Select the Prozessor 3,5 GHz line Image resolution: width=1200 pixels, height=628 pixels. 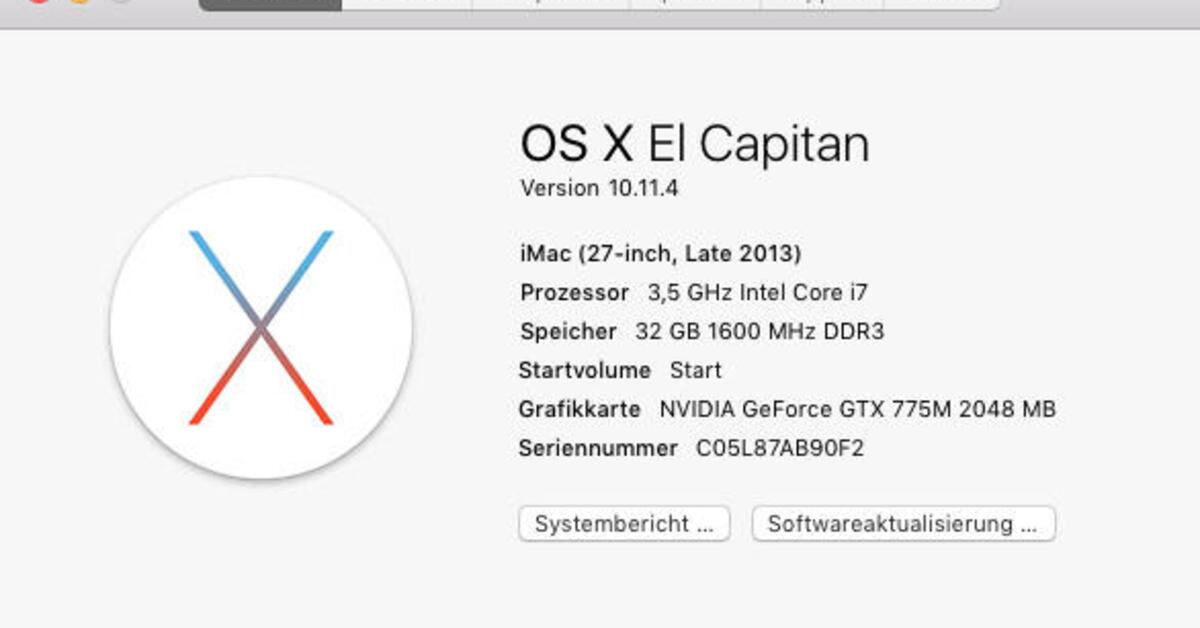coord(694,293)
